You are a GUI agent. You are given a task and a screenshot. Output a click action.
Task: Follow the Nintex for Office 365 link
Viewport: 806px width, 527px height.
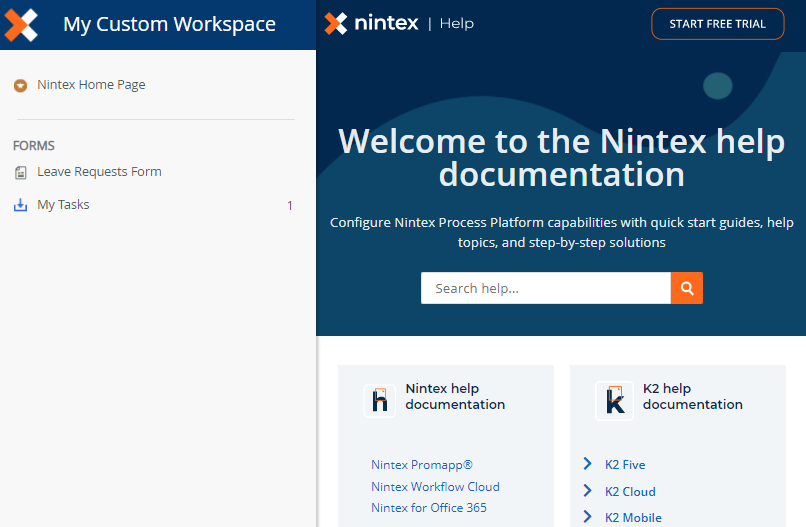428,508
